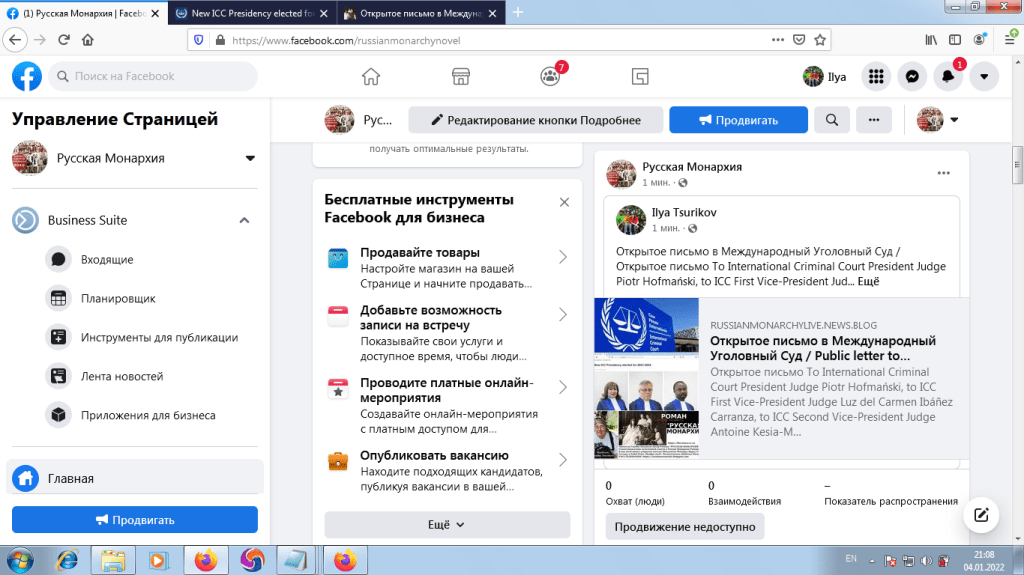
Task: Reload the page
Action: coord(64,40)
